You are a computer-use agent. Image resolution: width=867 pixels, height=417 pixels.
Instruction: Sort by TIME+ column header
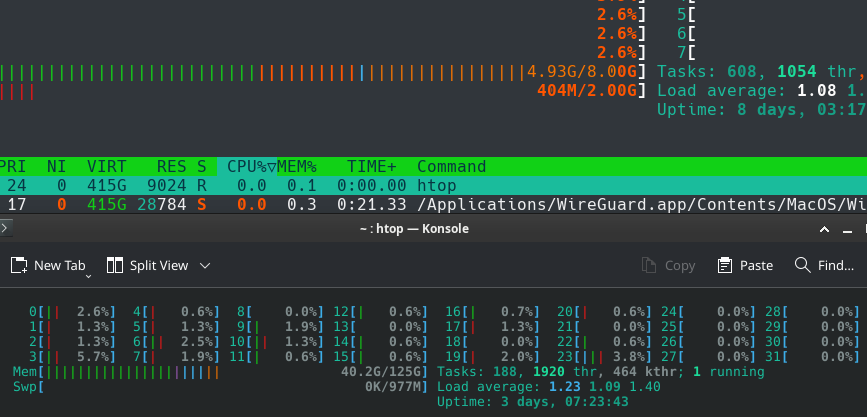pos(372,166)
